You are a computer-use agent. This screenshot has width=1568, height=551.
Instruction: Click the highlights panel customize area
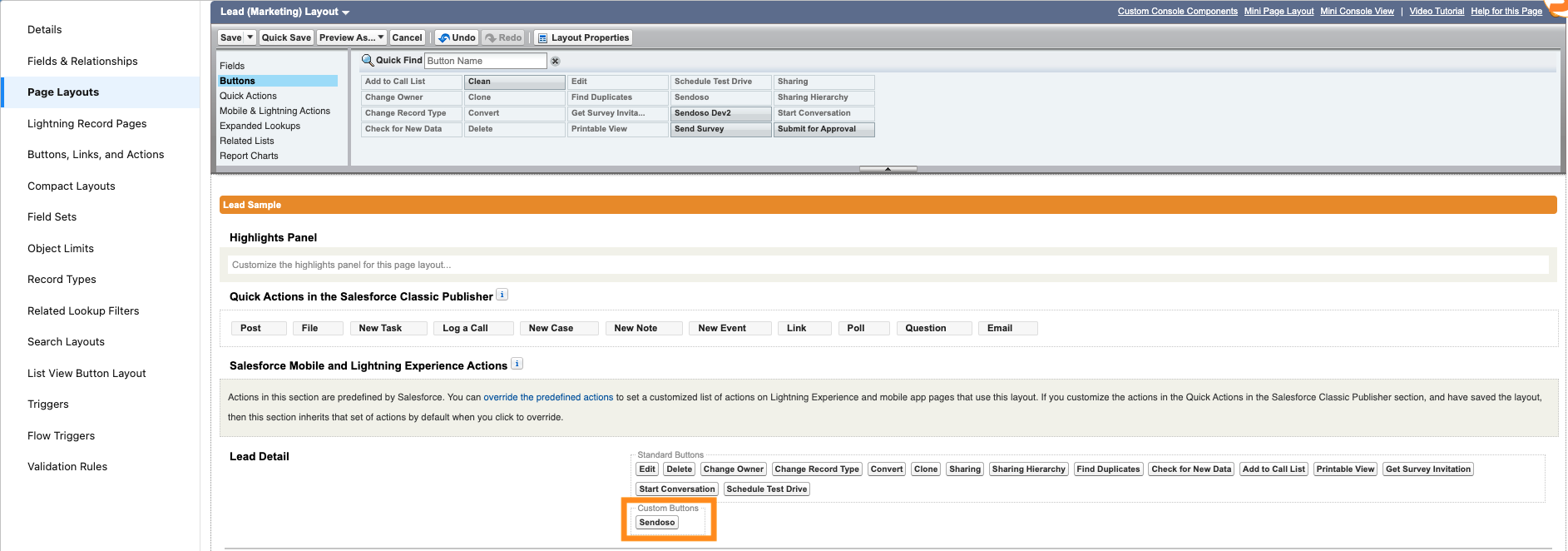[x=888, y=265]
